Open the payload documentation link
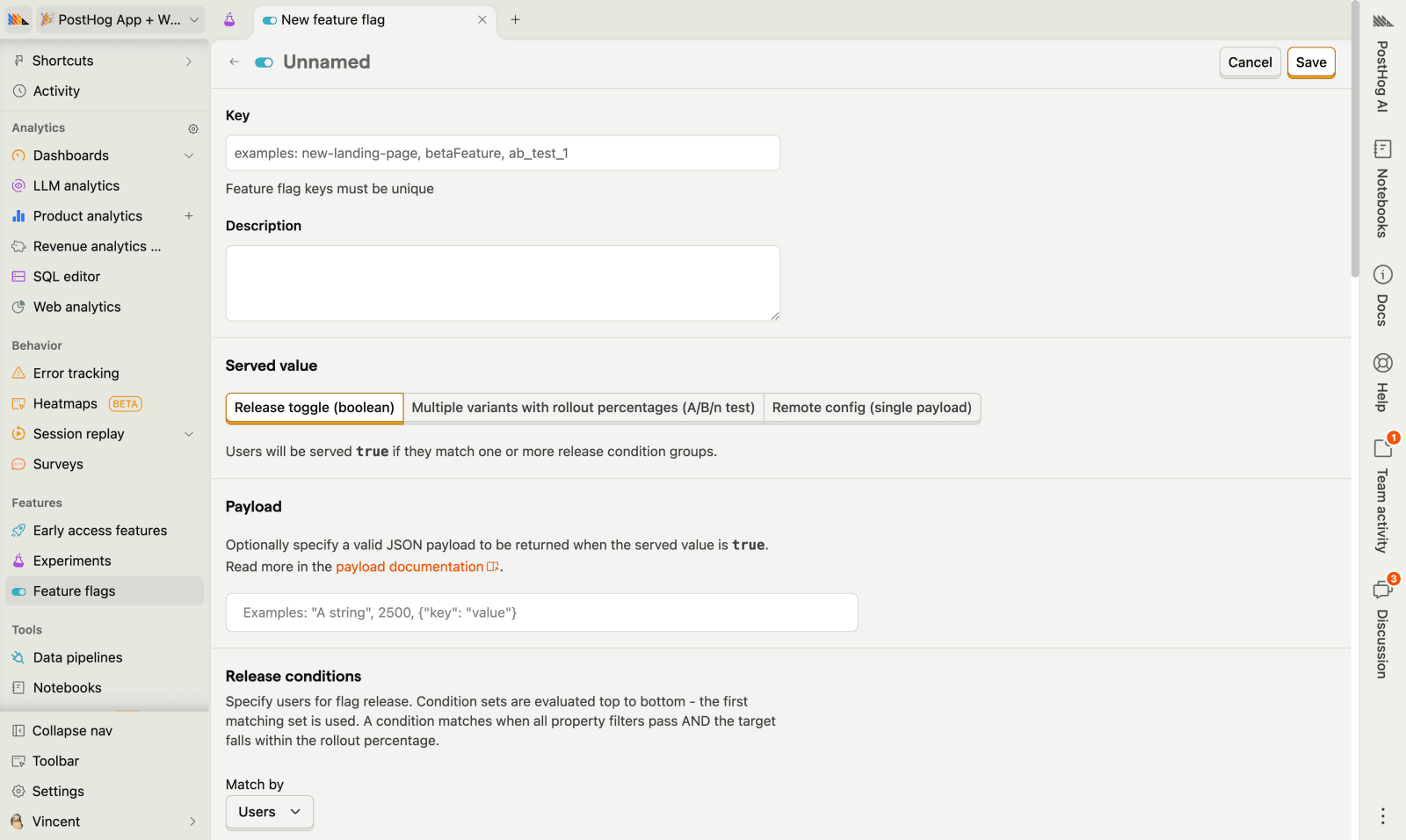This screenshot has height=840, width=1406. [409, 566]
